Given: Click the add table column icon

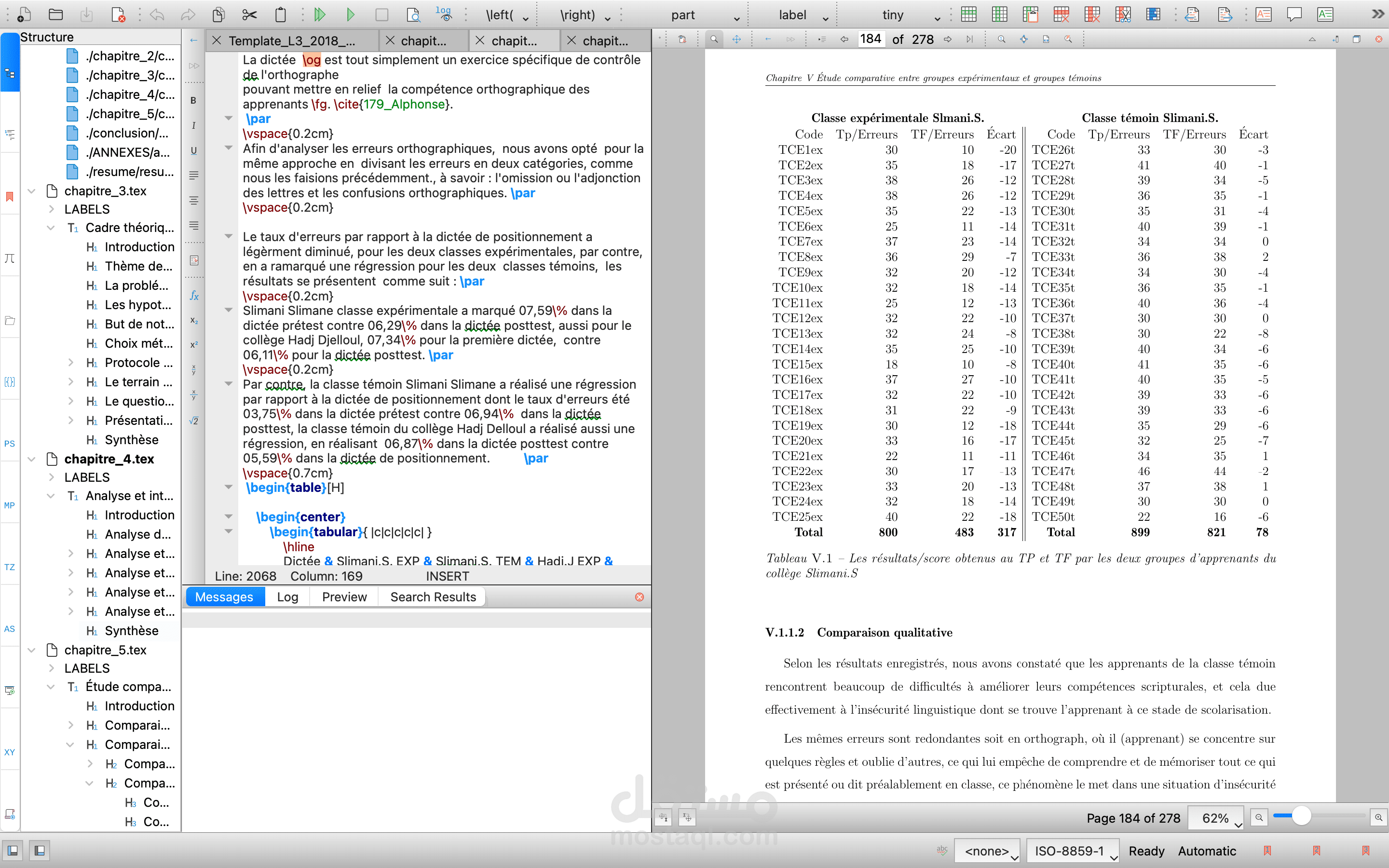Looking at the screenshot, I should pos(1000,14).
